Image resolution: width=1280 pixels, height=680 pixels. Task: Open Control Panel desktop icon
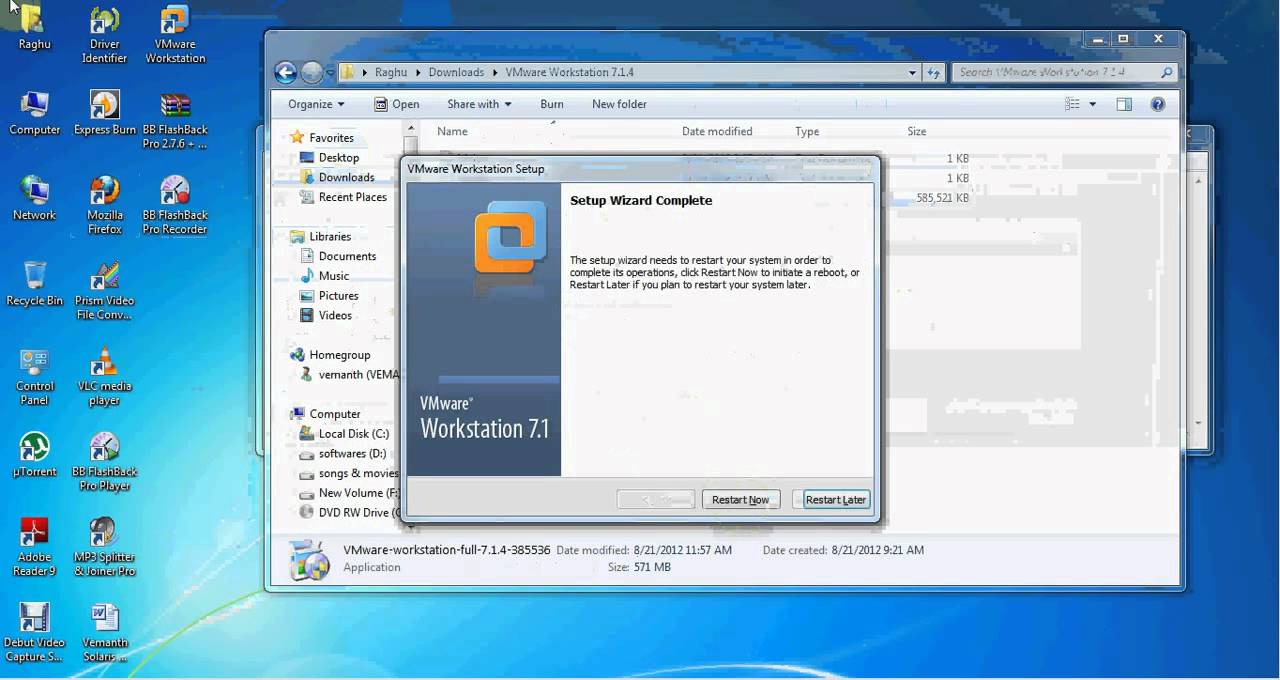pos(34,377)
